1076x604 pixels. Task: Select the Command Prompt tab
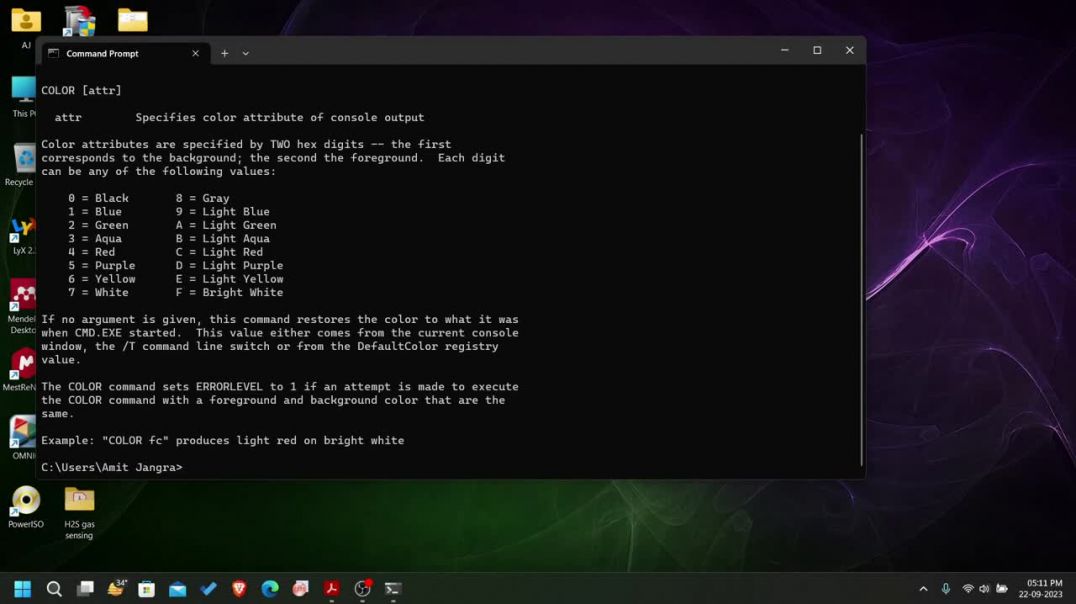pyautogui.click(x=124, y=53)
